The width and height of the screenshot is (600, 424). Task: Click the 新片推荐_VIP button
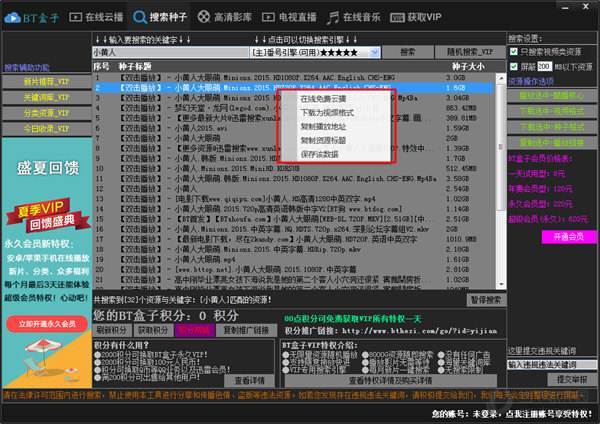pyautogui.click(x=47, y=82)
